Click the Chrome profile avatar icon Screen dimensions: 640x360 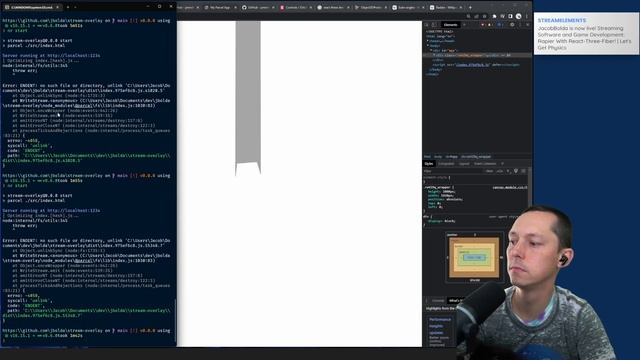click(x=518, y=16)
